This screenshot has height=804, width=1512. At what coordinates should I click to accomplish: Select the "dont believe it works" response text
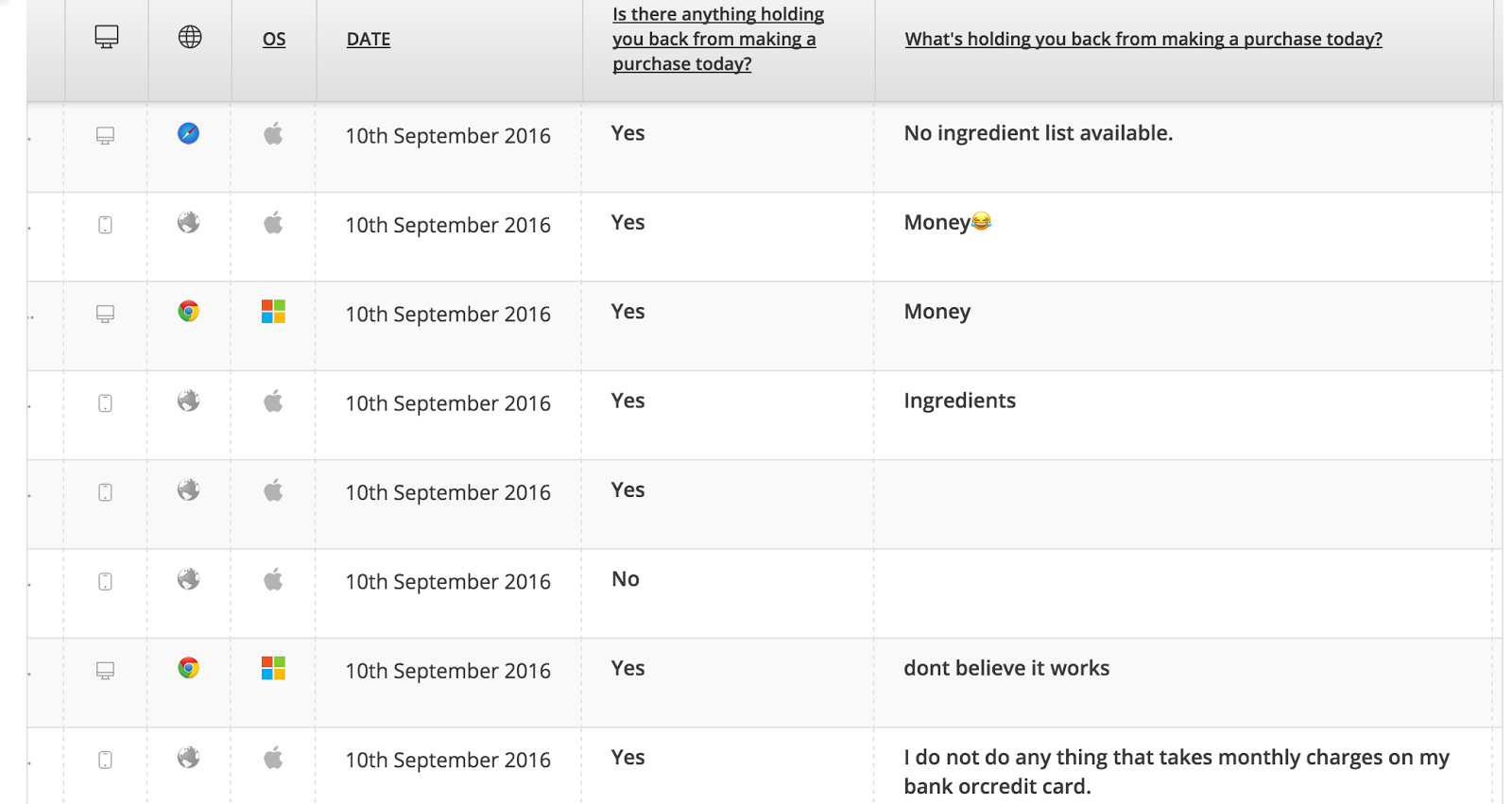[x=1006, y=668]
